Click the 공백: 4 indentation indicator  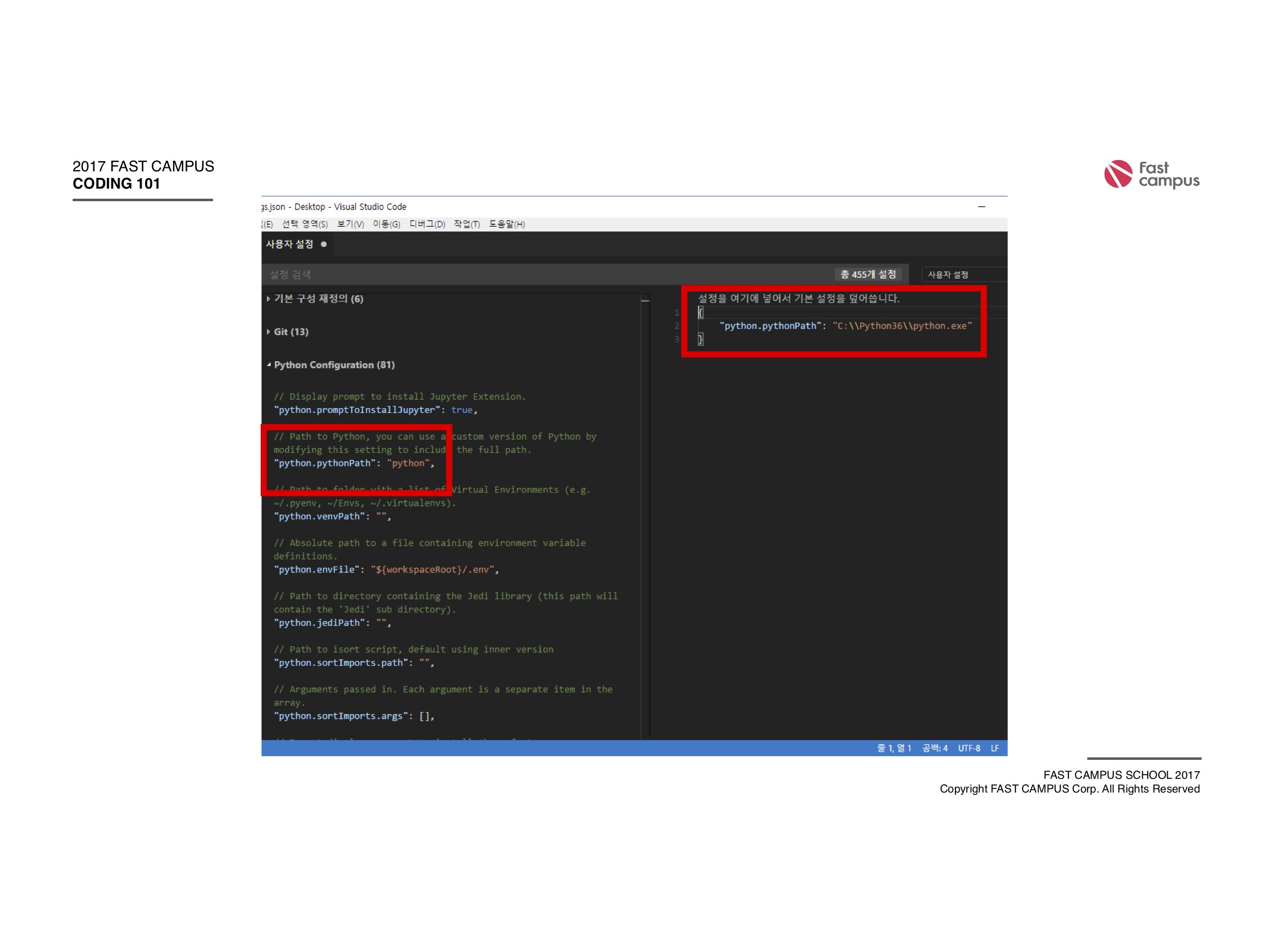point(935,749)
